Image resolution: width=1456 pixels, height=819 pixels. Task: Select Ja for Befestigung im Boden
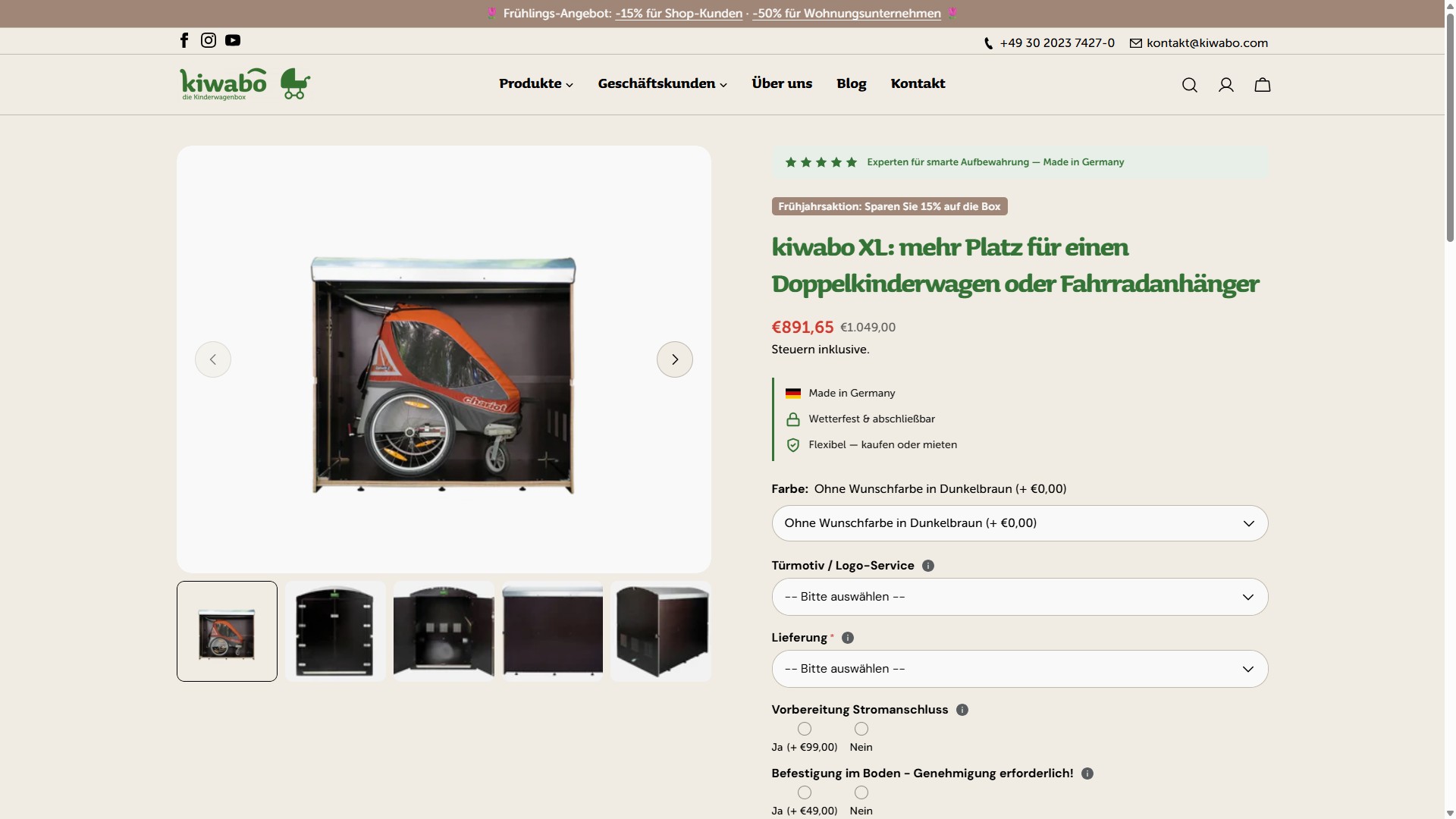(x=804, y=792)
